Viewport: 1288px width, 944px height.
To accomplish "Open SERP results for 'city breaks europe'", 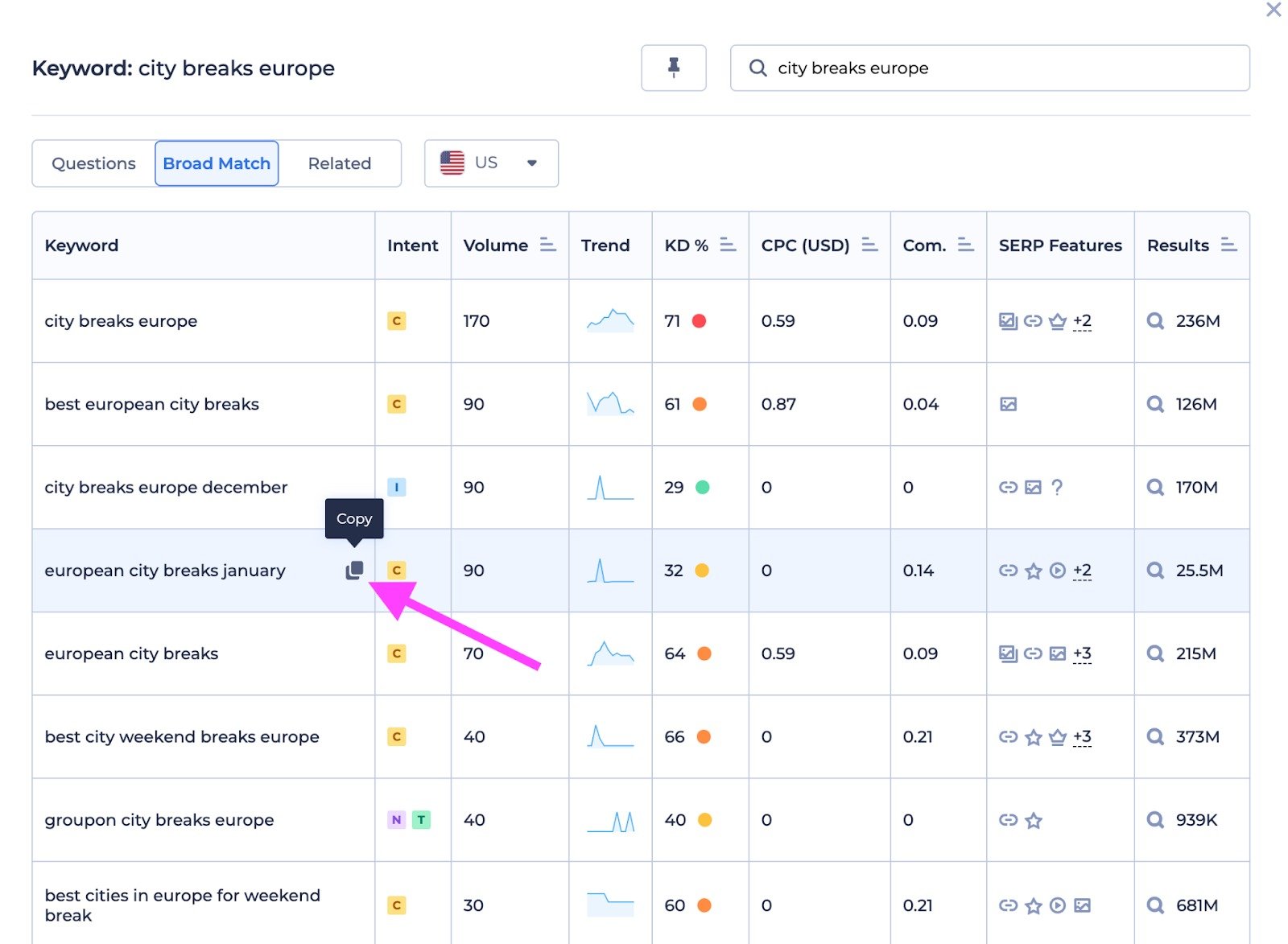I will [x=1154, y=321].
